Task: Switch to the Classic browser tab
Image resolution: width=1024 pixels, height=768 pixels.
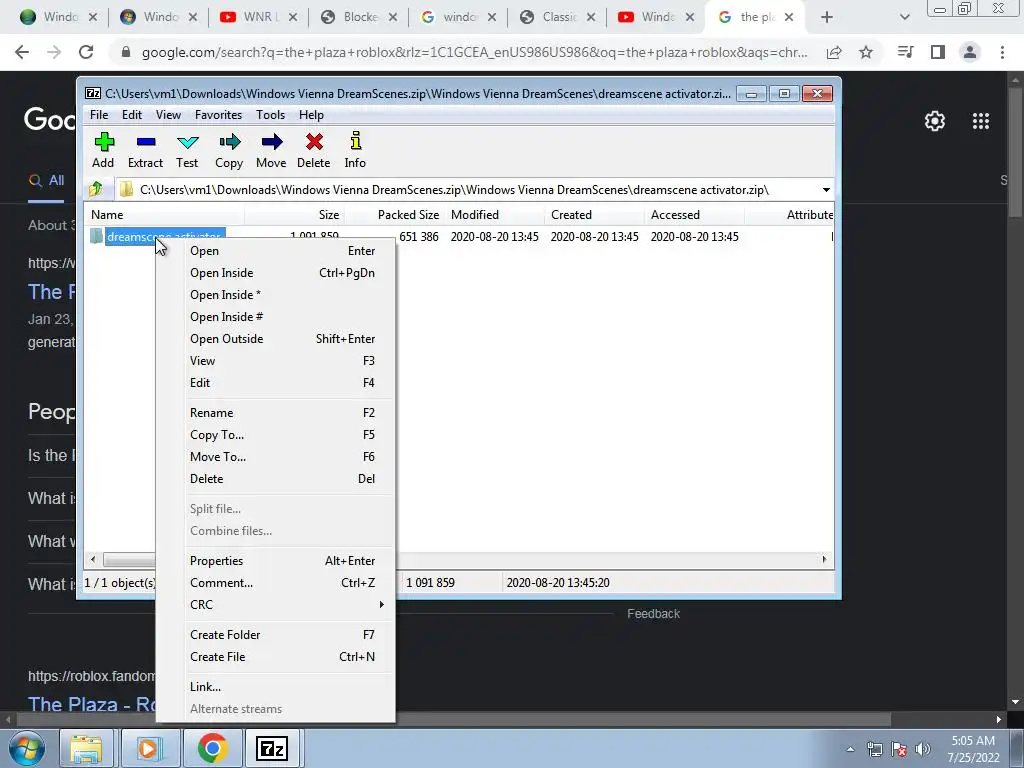Action: click(x=558, y=17)
